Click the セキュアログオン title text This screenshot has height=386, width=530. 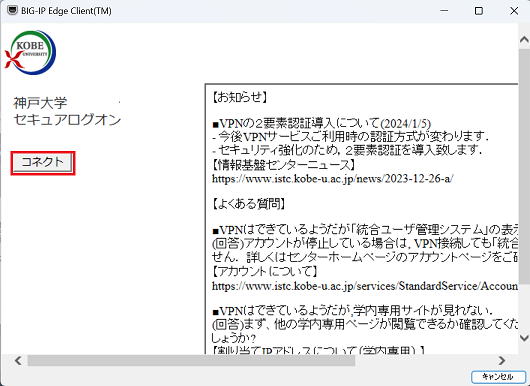click(67, 120)
